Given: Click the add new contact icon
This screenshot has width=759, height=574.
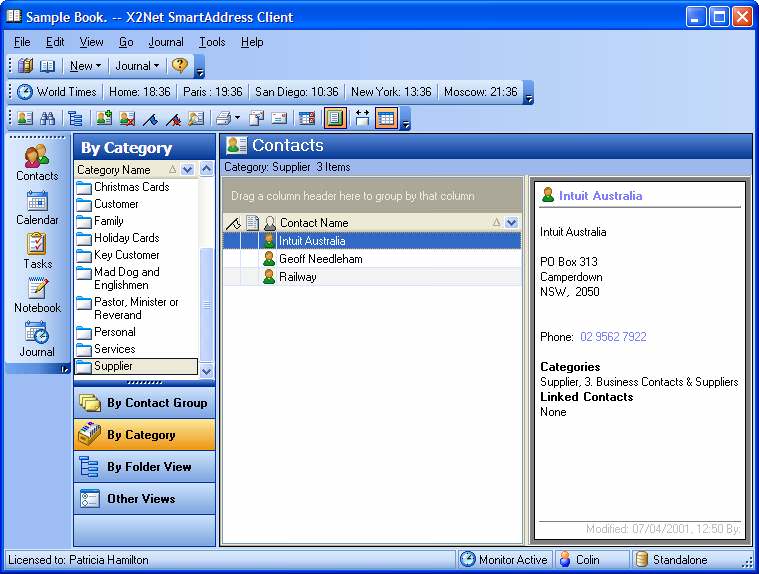Looking at the screenshot, I should (104, 118).
